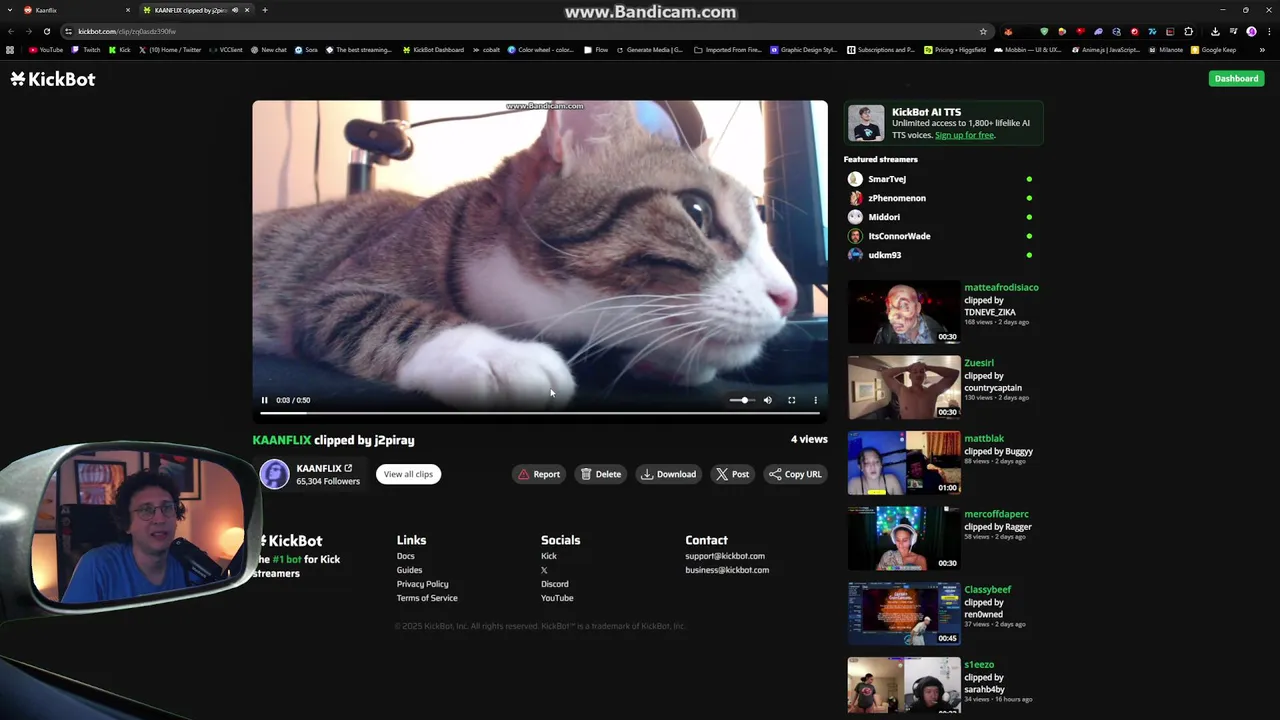Open the Imported From Firefox bookmark folder

click(729, 50)
